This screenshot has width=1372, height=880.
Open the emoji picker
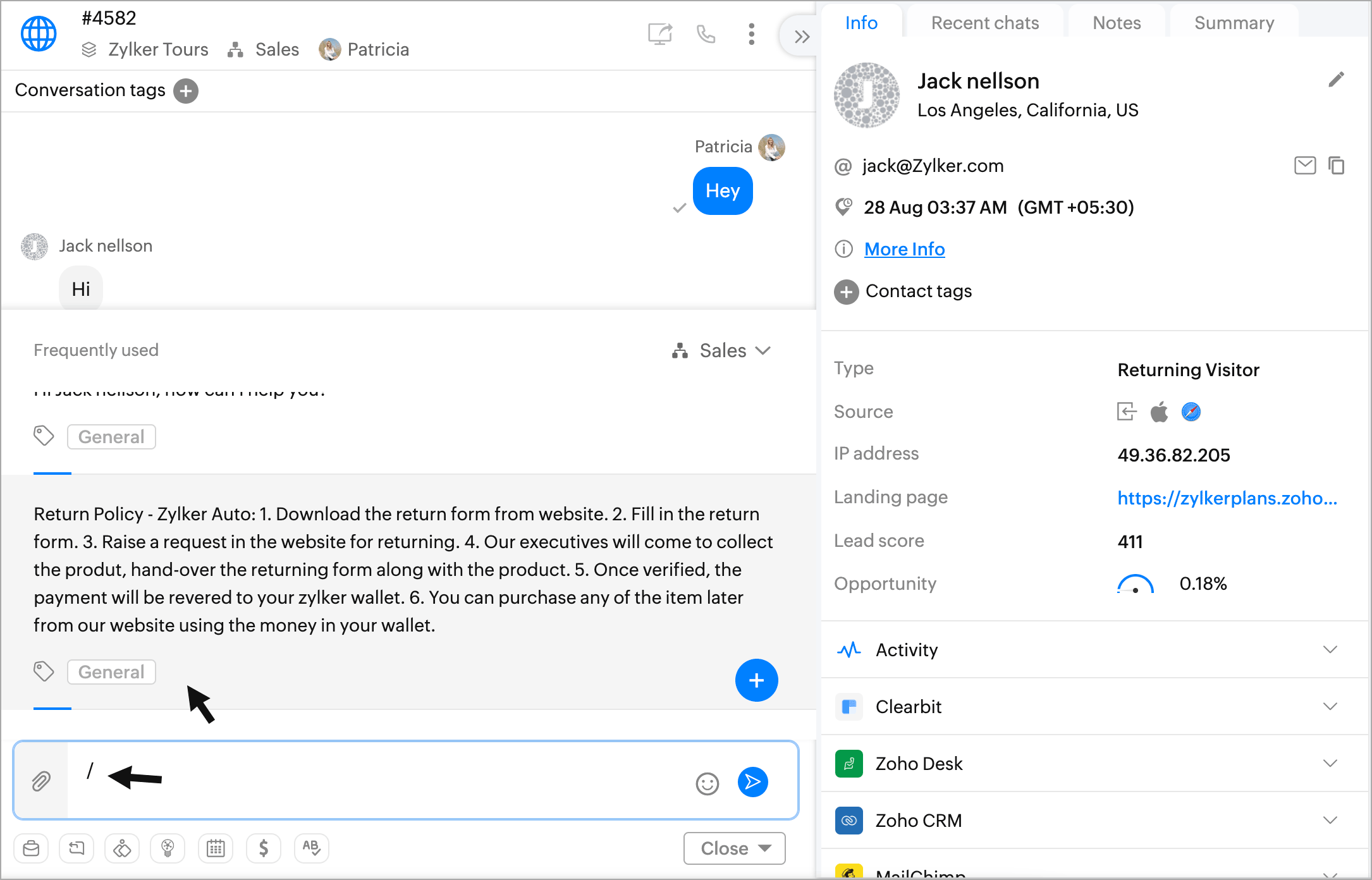tap(707, 783)
